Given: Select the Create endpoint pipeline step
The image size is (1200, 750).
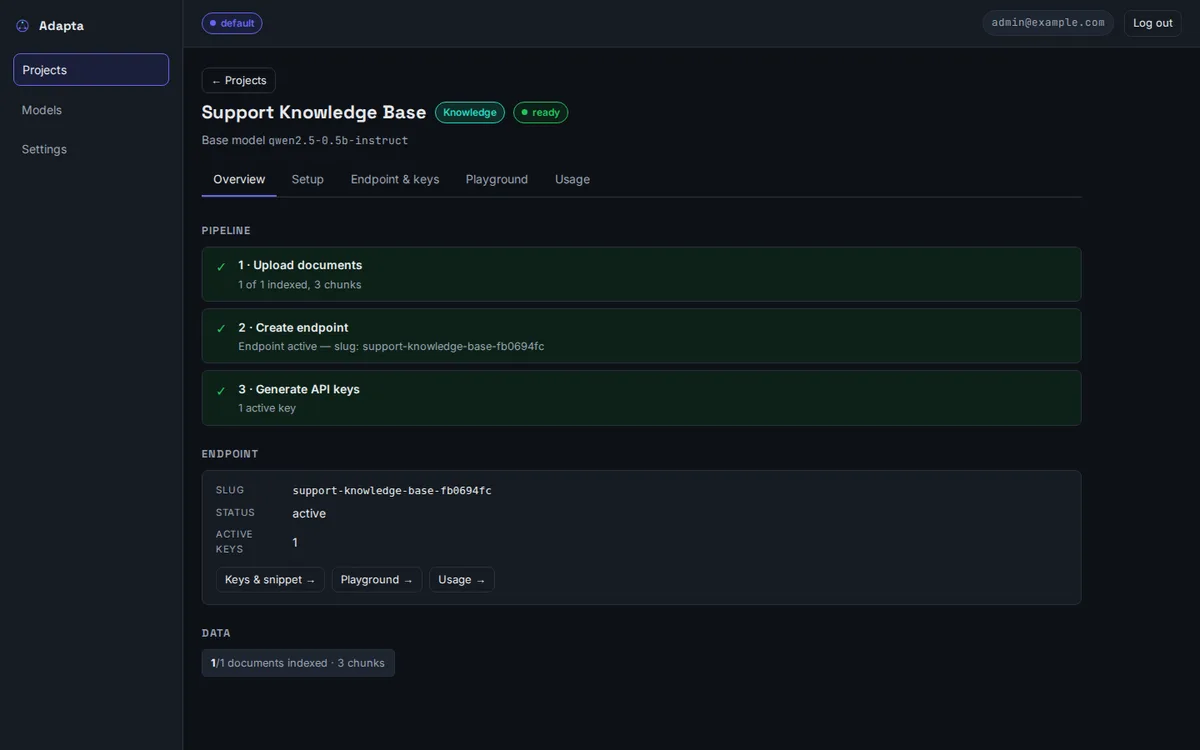Looking at the screenshot, I should 641,336.
